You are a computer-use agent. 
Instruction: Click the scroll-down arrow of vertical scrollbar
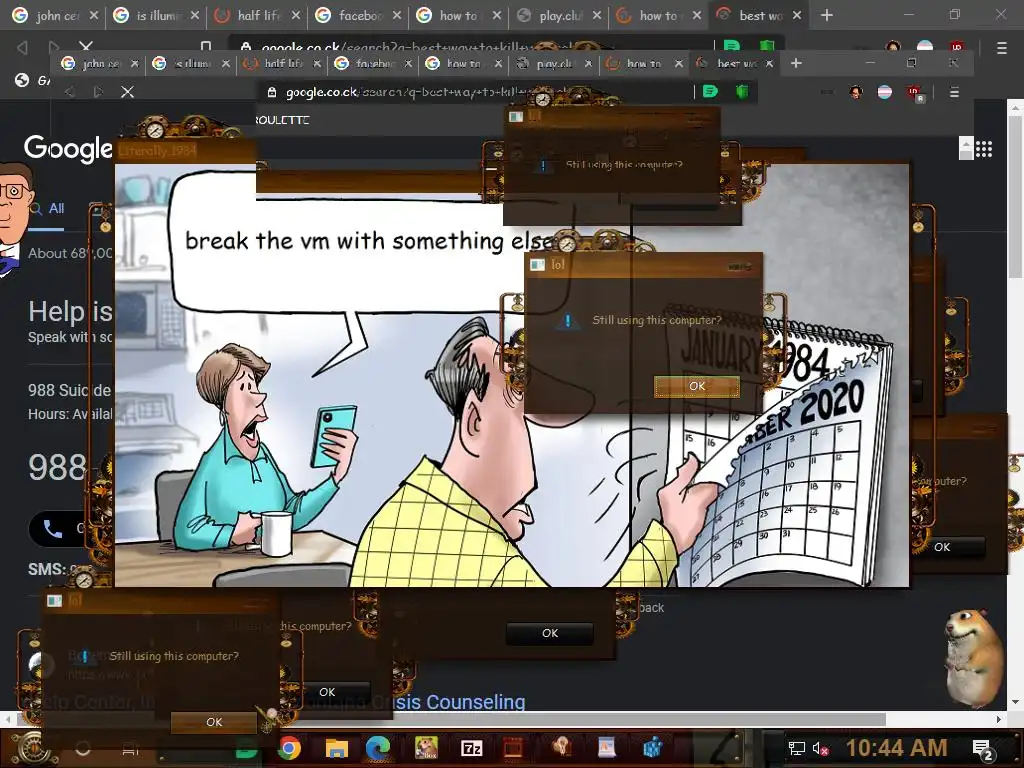[1015, 703]
